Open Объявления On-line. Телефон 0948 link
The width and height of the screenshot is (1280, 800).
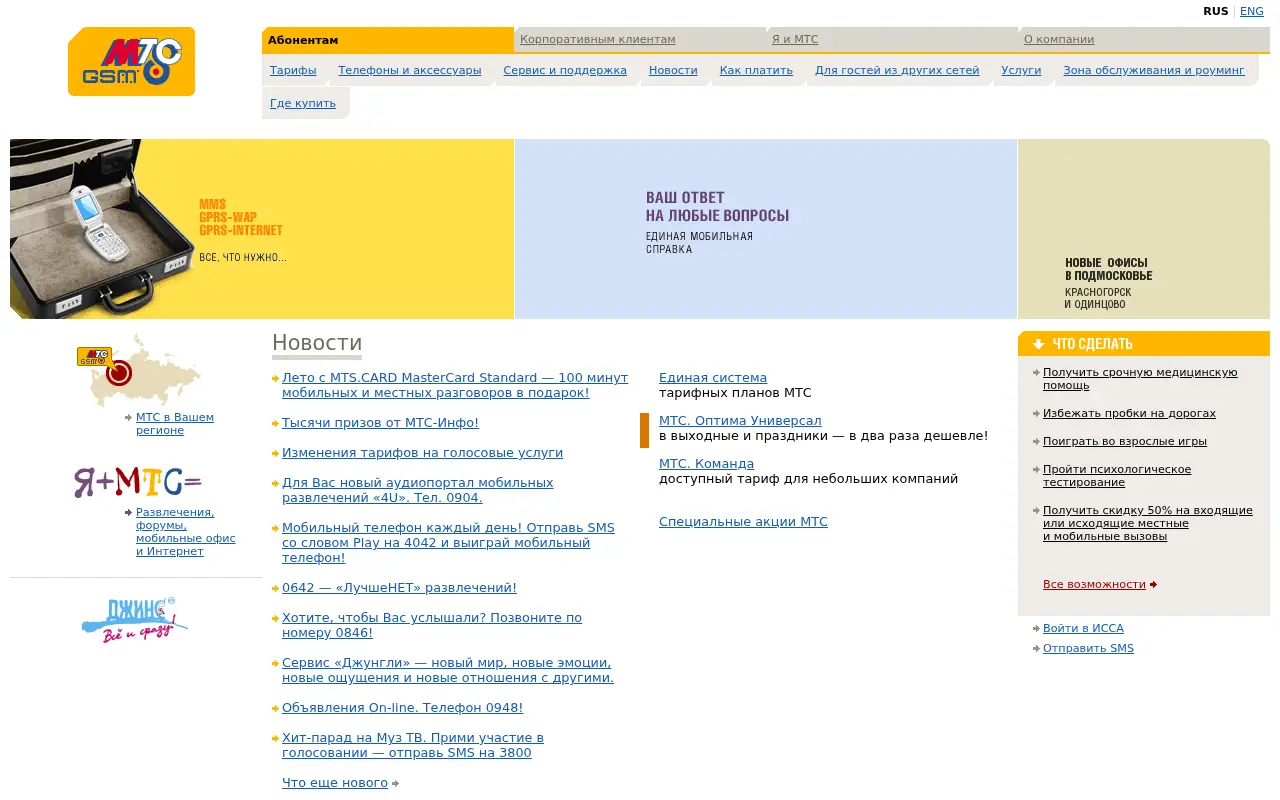402,708
